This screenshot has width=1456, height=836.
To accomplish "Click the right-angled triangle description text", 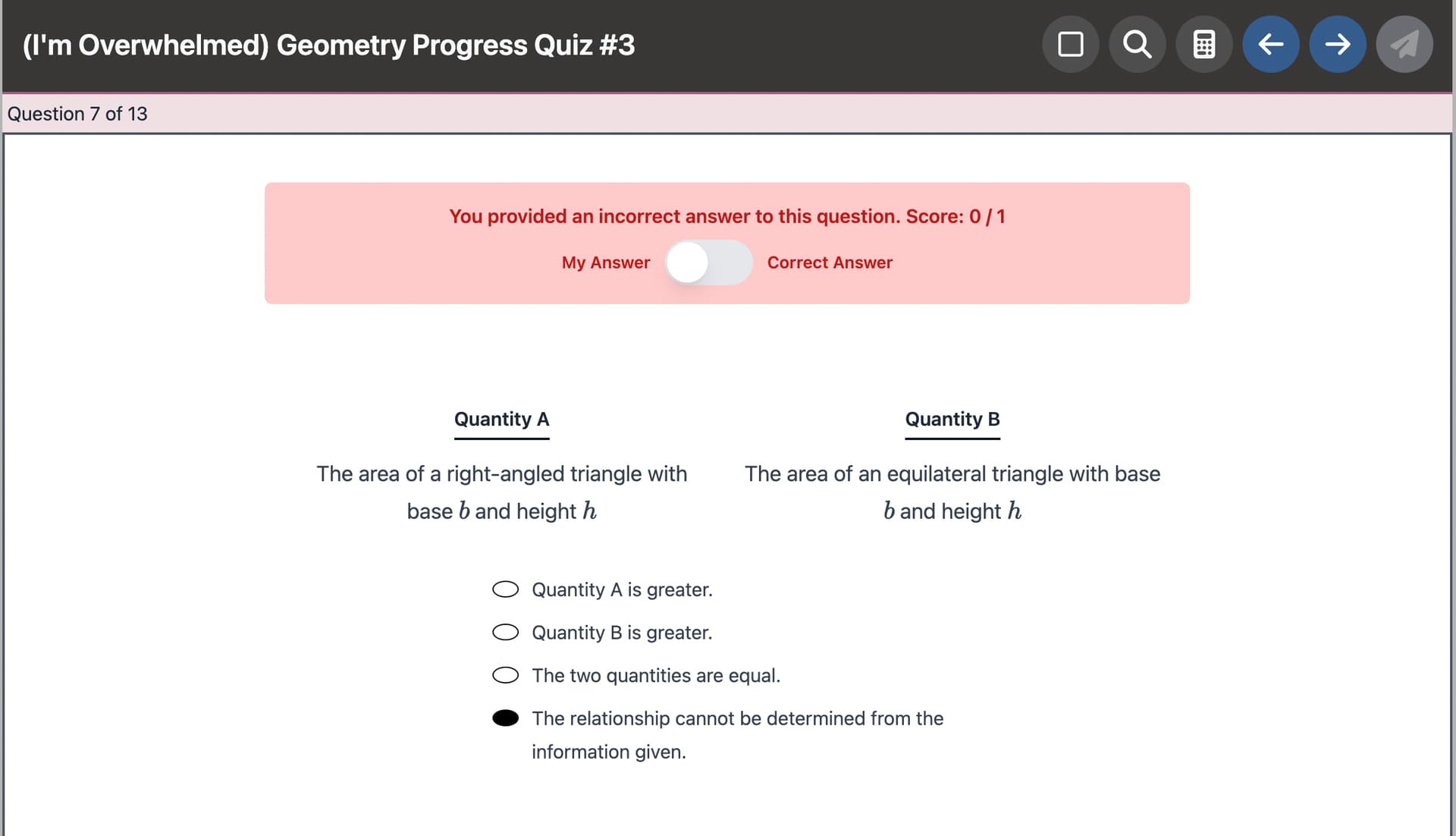I will [x=501, y=492].
